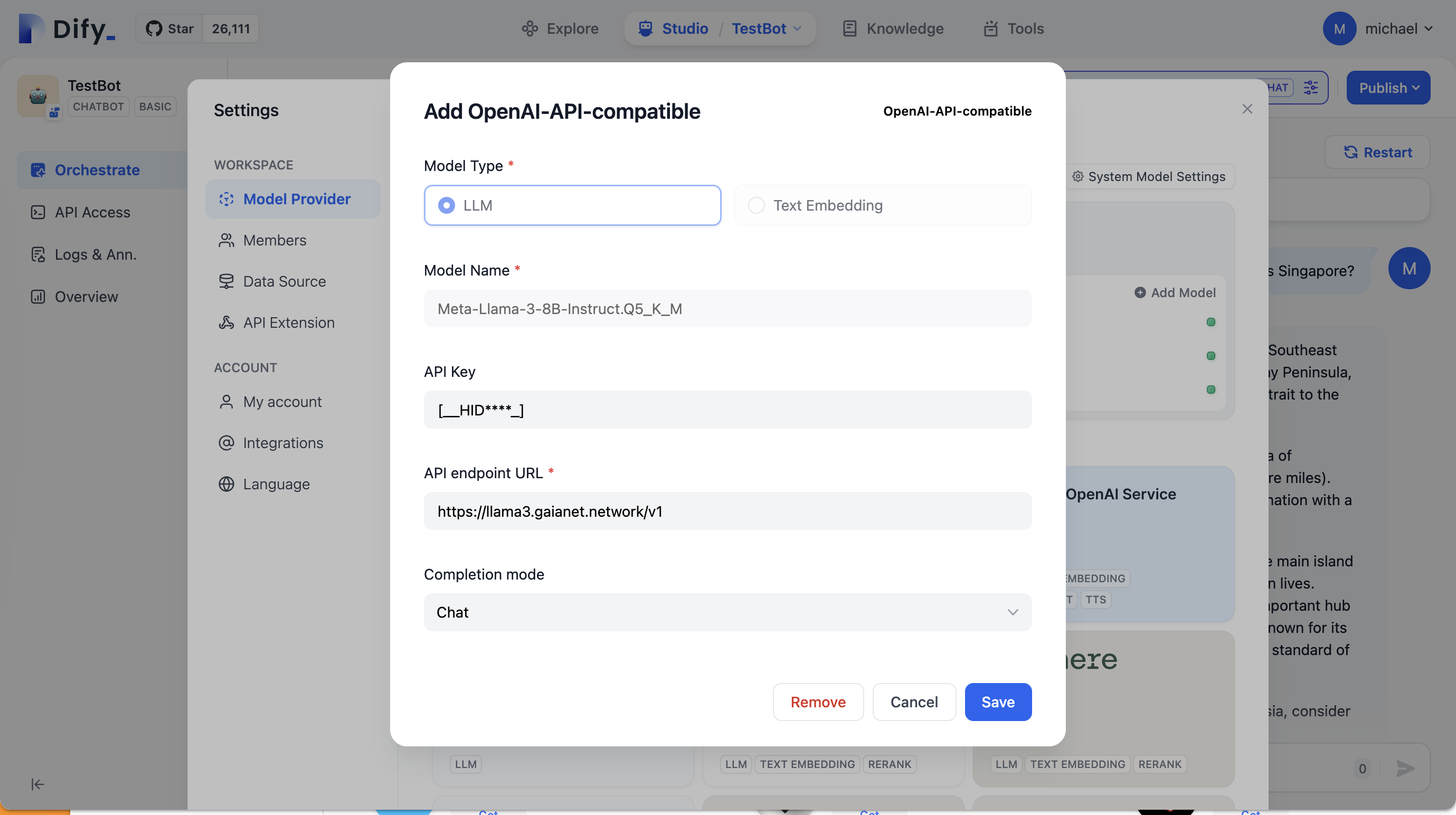Image resolution: width=1456 pixels, height=815 pixels.
Task: Click the Remove button for model
Action: [818, 701]
